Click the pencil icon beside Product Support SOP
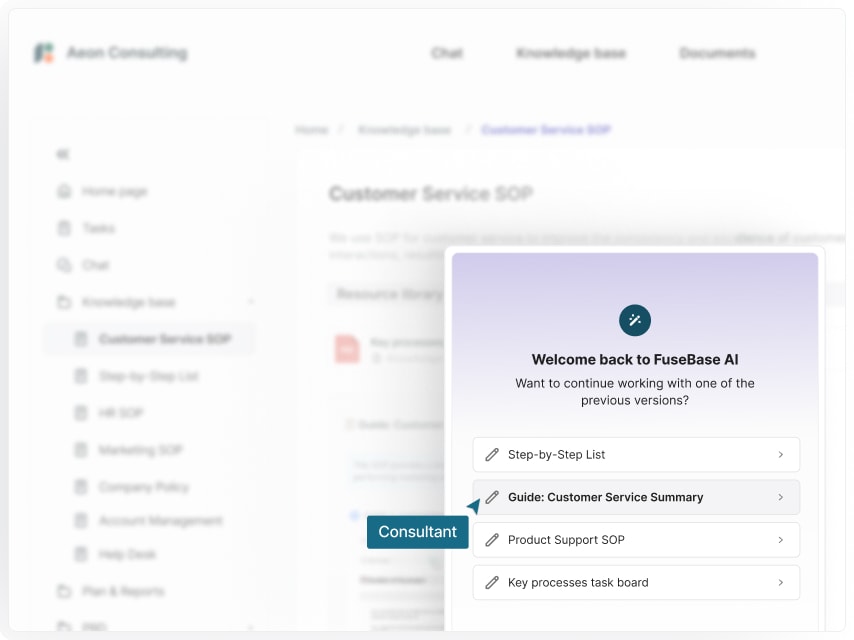854x640 pixels. (492, 540)
